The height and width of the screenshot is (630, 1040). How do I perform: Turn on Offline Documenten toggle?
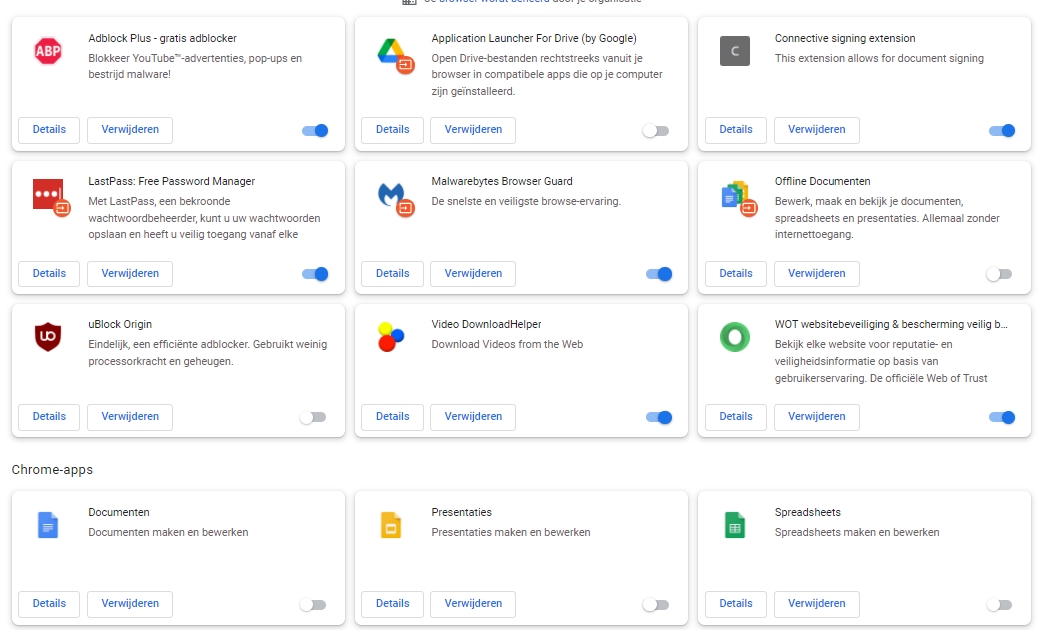[999, 274]
